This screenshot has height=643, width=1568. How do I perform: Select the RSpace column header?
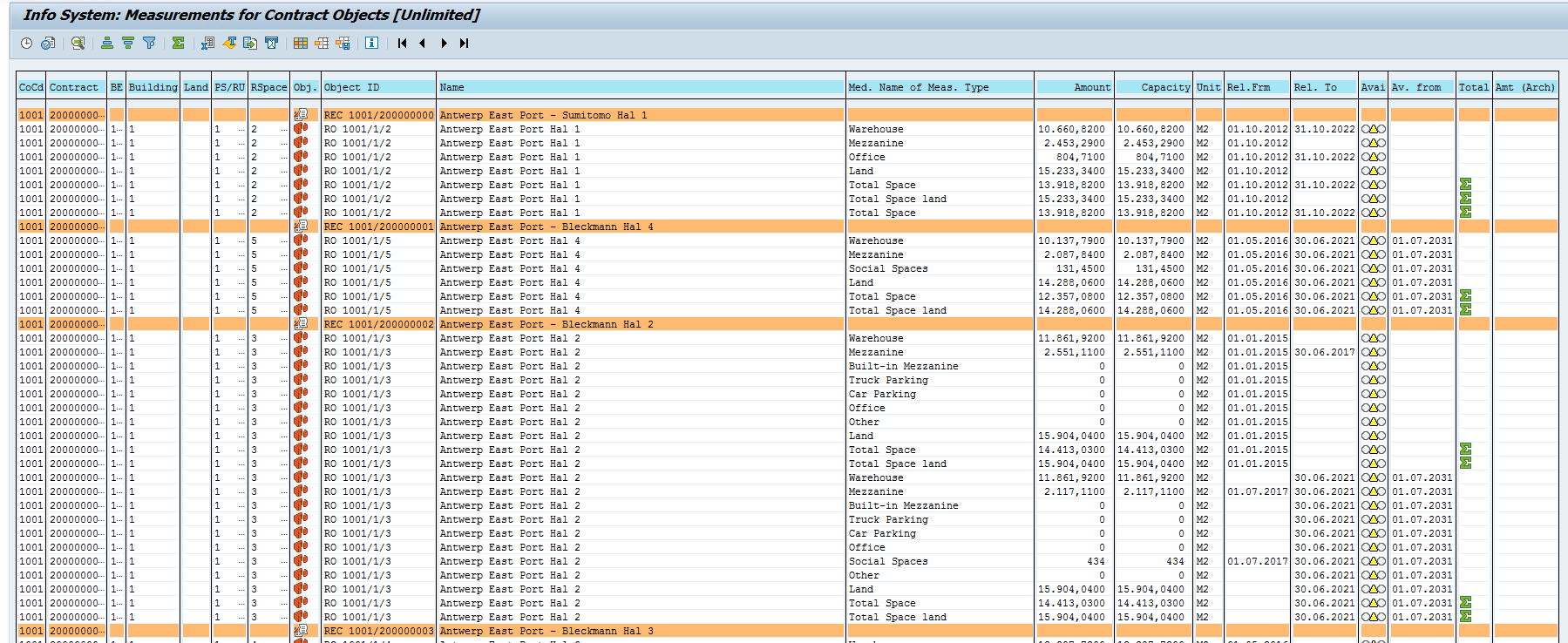pos(269,87)
